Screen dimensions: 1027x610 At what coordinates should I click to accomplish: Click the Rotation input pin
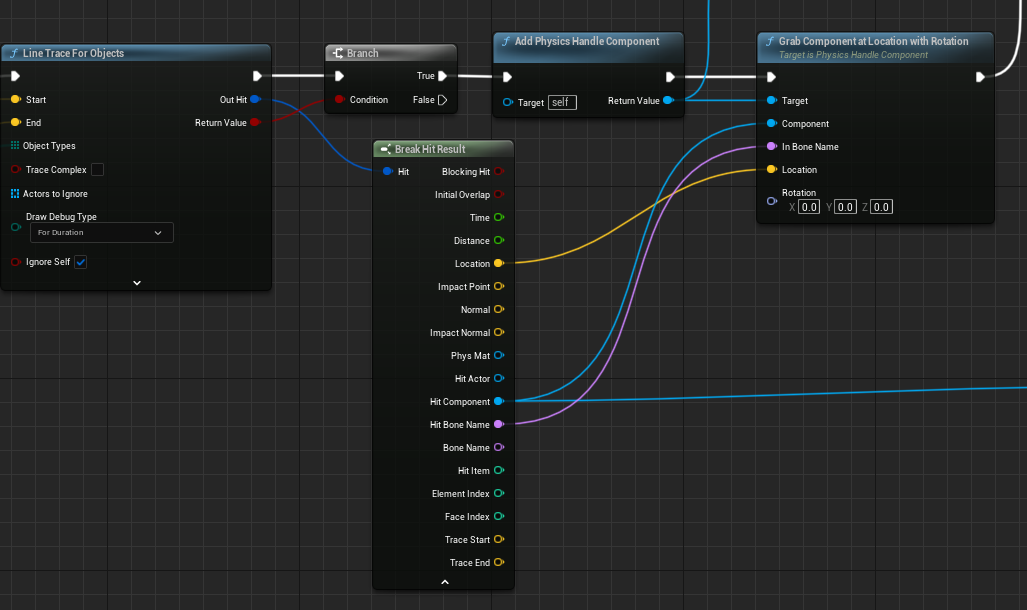pos(772,200)
